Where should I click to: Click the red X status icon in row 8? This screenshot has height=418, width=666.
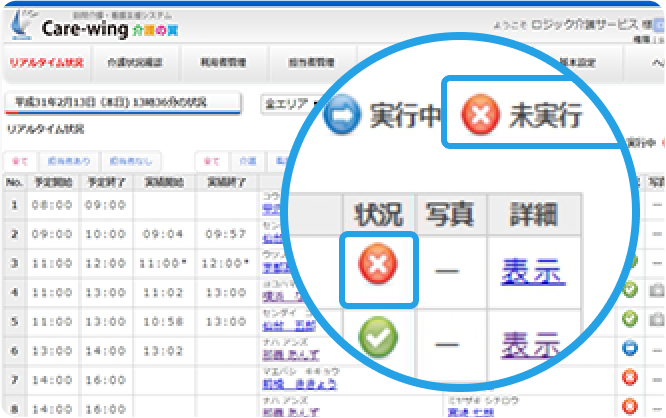pos(630,407)
